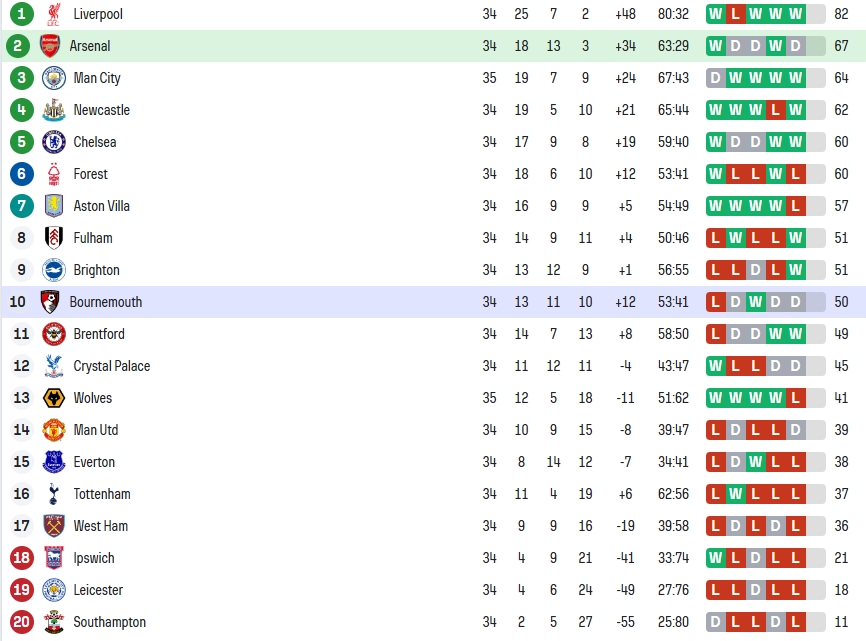Select the Newcastle club crest
This screenshot has width=866, height=641.
click(54, 110)
